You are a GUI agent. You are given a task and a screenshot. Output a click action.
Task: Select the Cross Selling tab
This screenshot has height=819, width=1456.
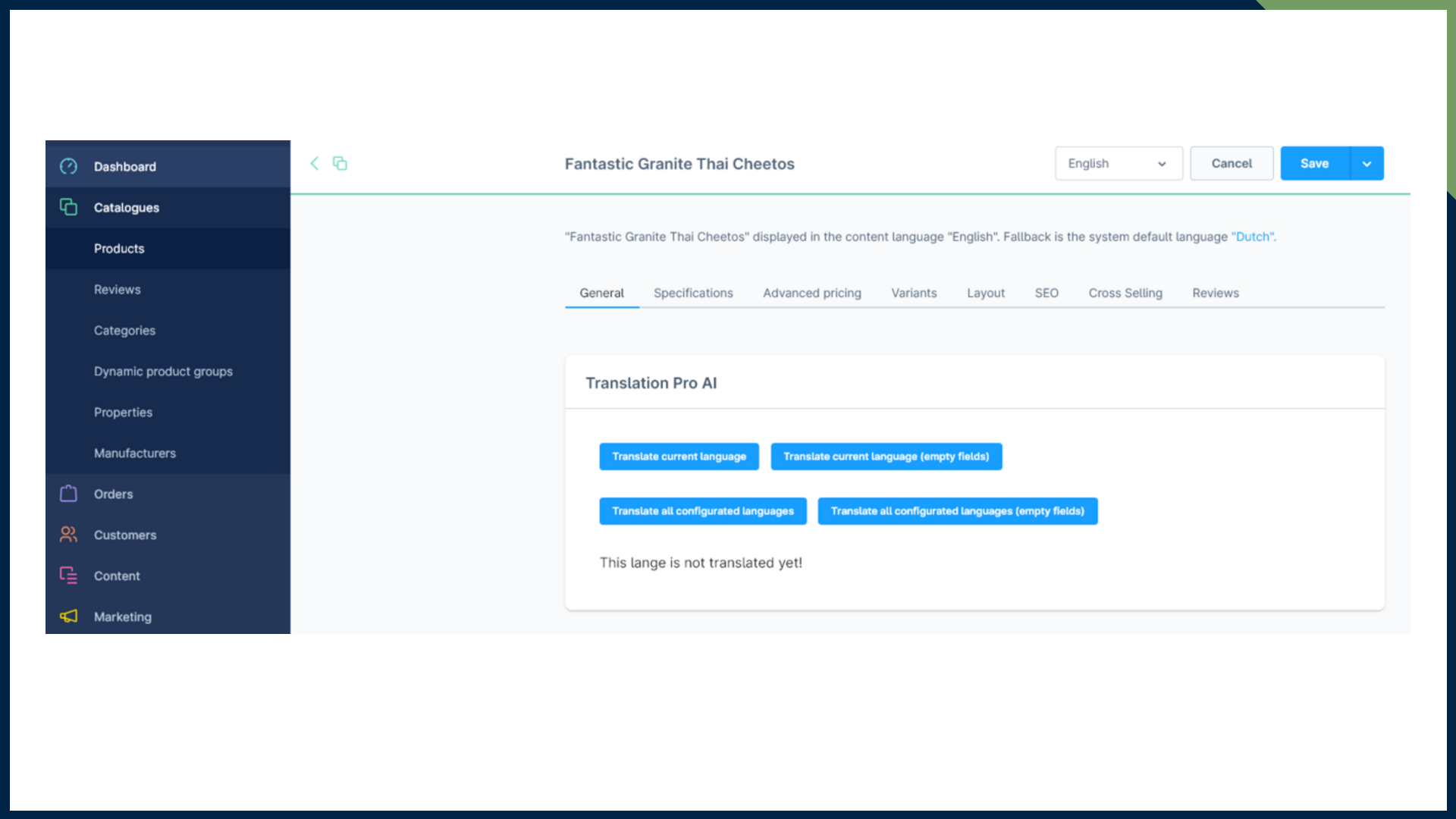(x=1125, y=293)
